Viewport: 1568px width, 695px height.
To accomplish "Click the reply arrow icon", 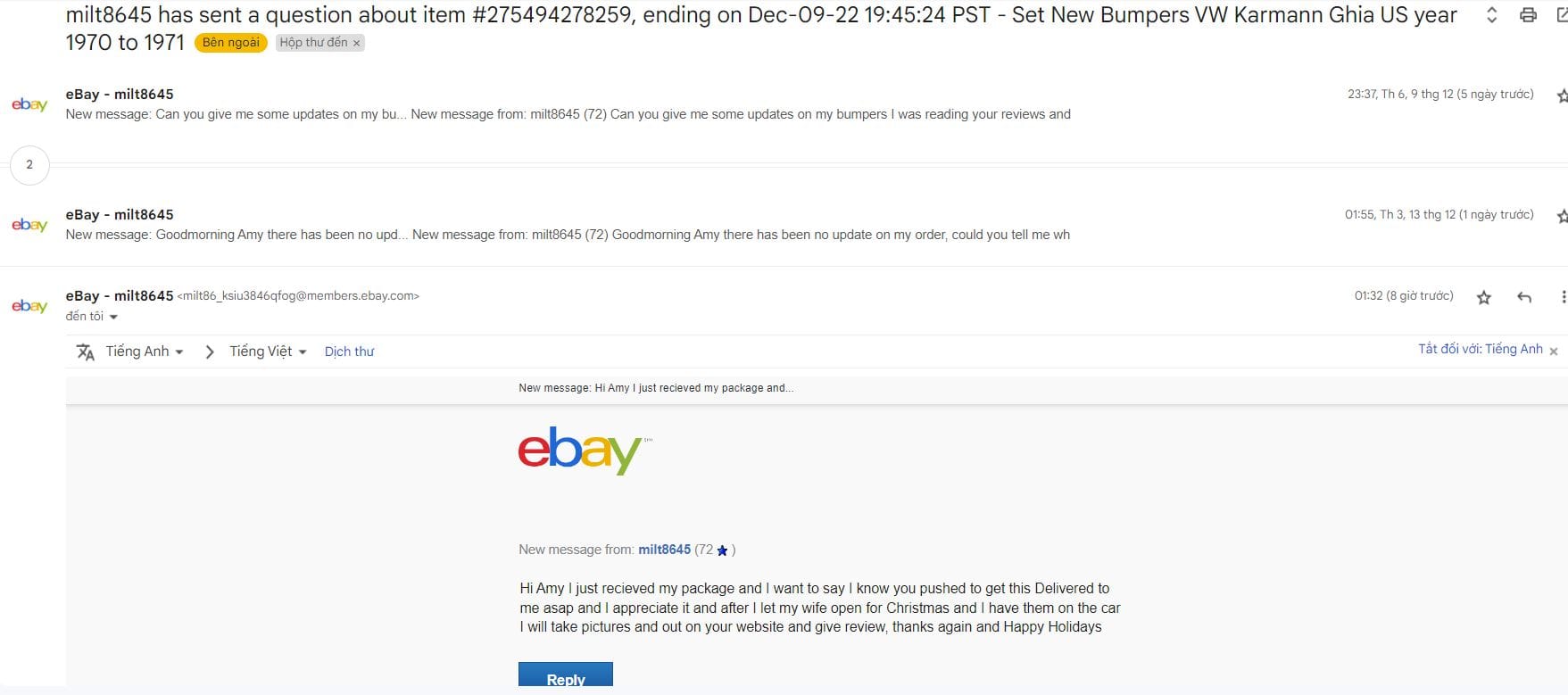I will 1524,297.
